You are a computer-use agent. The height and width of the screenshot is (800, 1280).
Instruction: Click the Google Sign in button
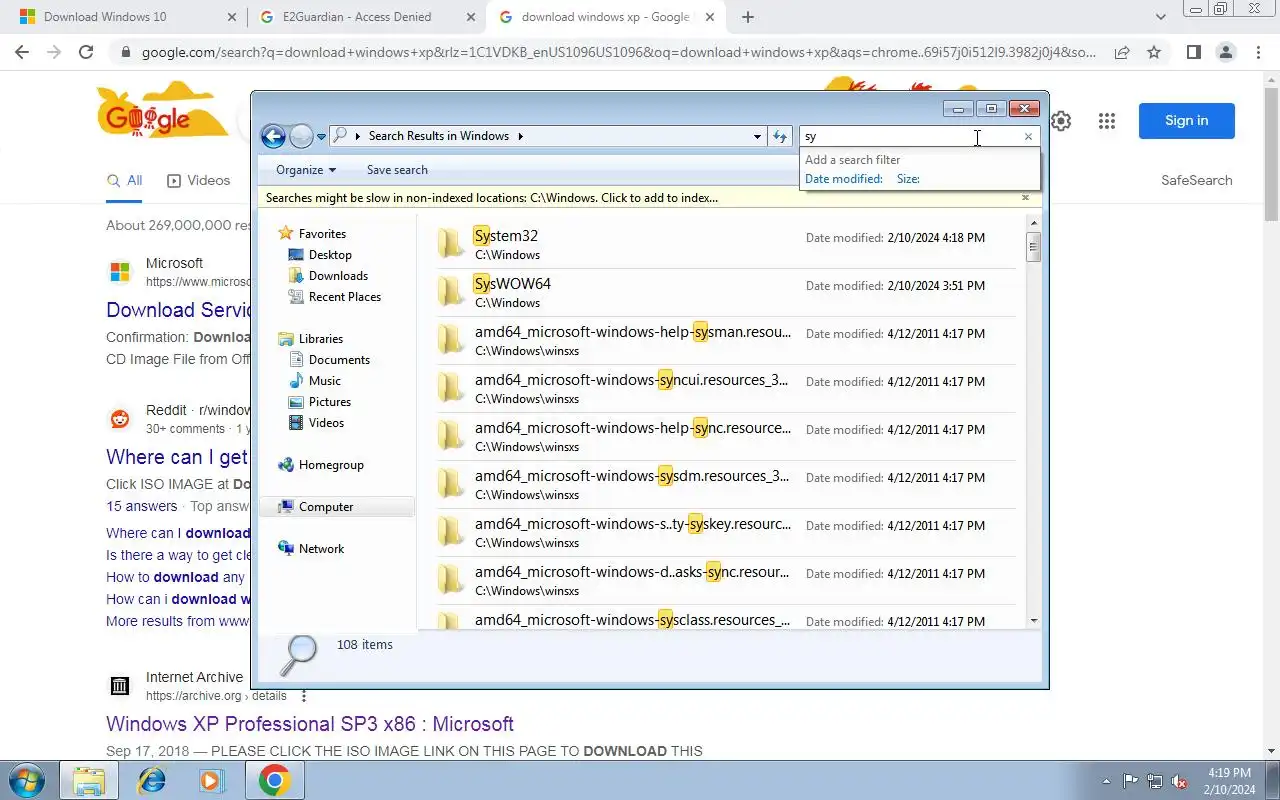point(1186,120)
